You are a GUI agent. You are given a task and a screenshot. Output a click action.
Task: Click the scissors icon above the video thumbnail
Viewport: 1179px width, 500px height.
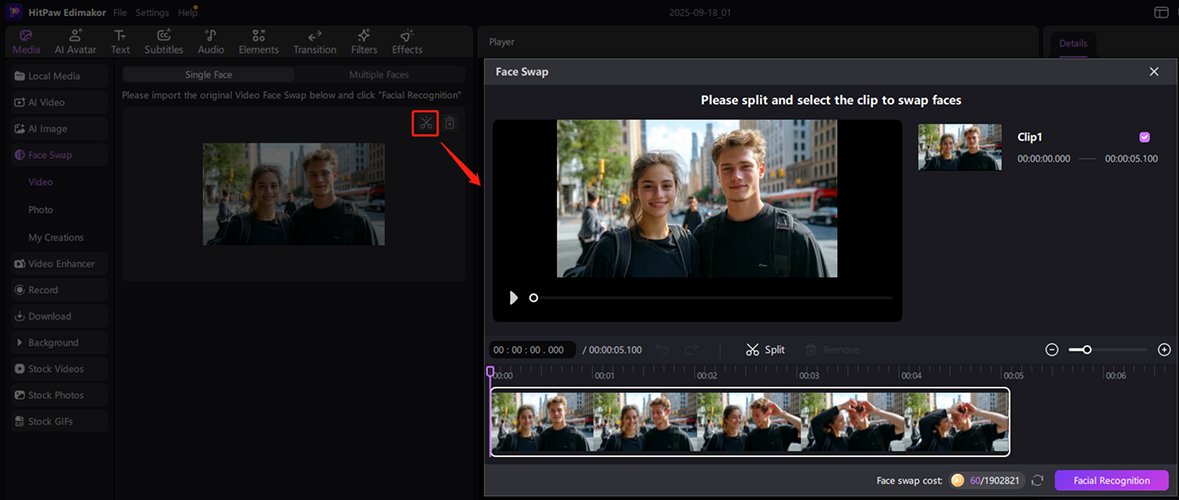point(426,123)
